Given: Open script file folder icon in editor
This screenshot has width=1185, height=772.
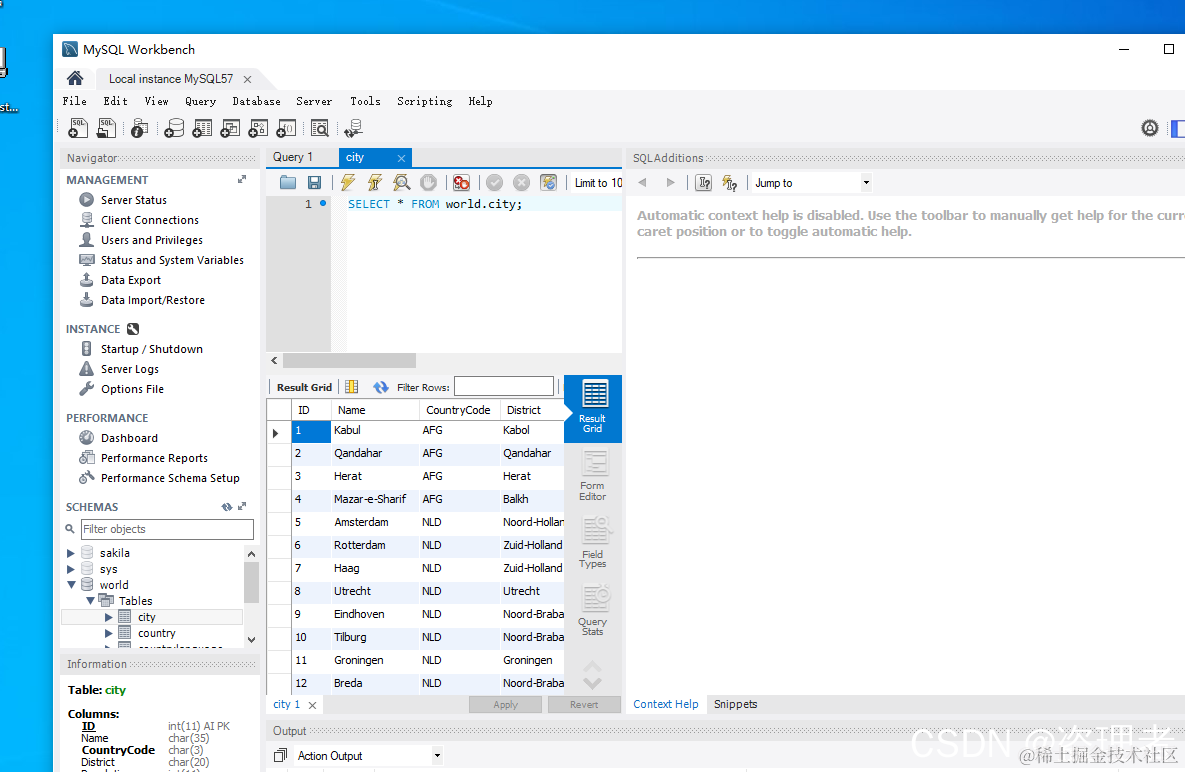Looking at the screenshot, I should [288, 182].
